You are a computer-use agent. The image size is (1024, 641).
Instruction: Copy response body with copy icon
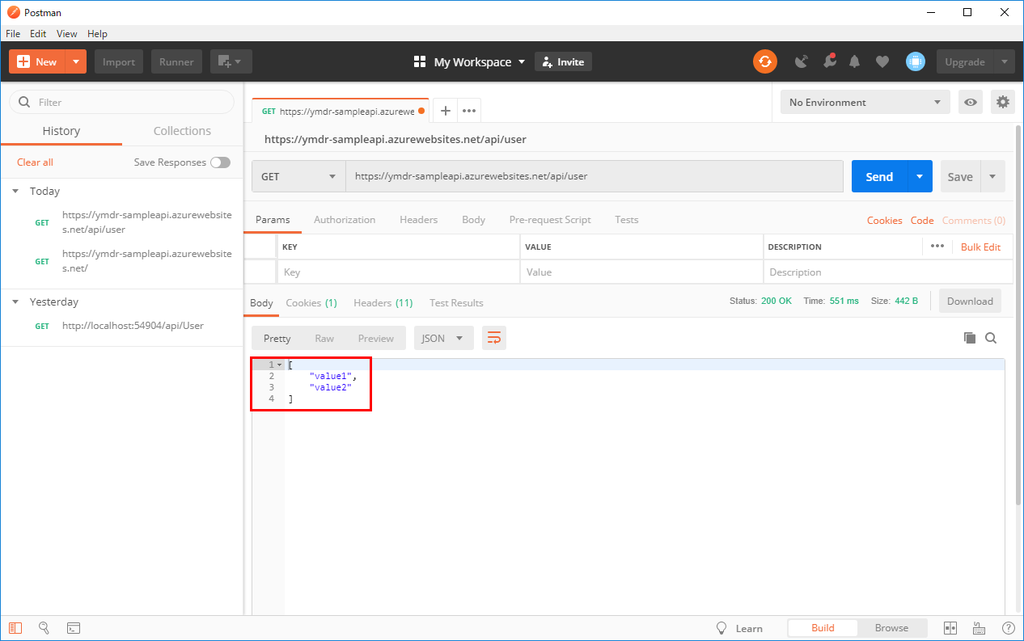tap(970, 337)
